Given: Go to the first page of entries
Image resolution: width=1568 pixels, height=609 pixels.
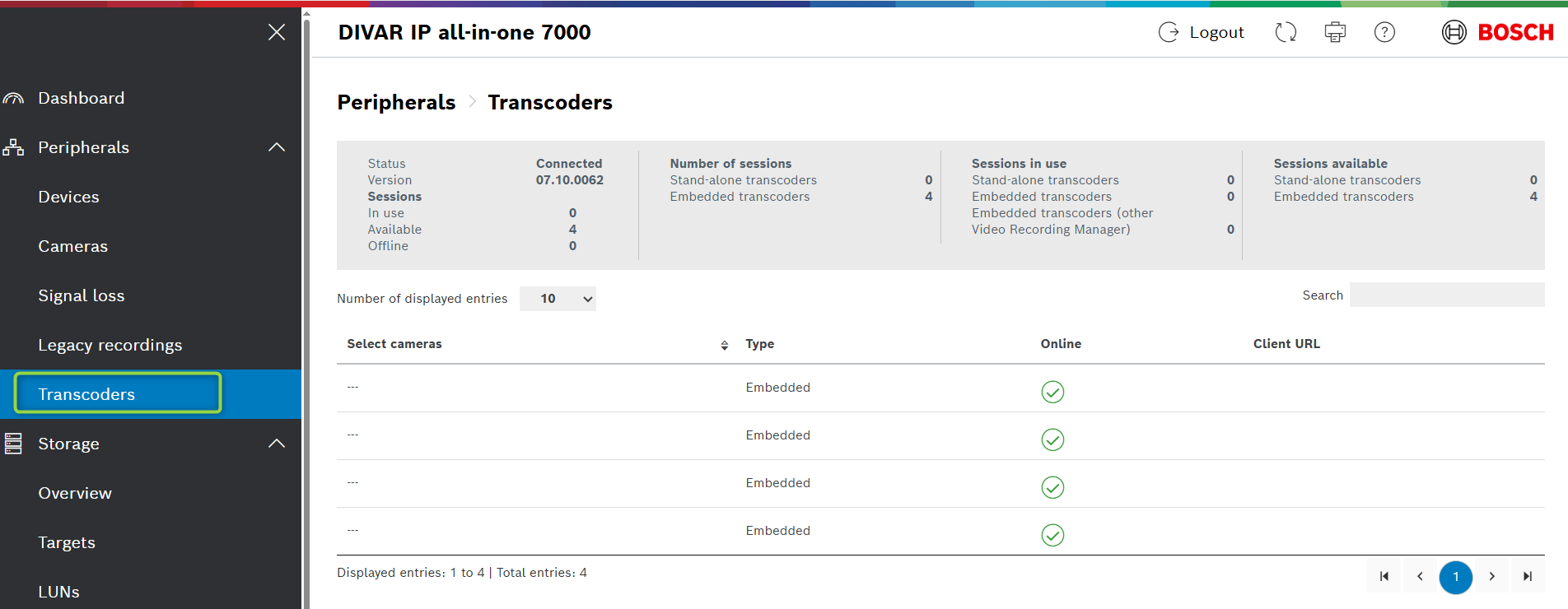Looking at the screenshot, I should (1384, 576).
